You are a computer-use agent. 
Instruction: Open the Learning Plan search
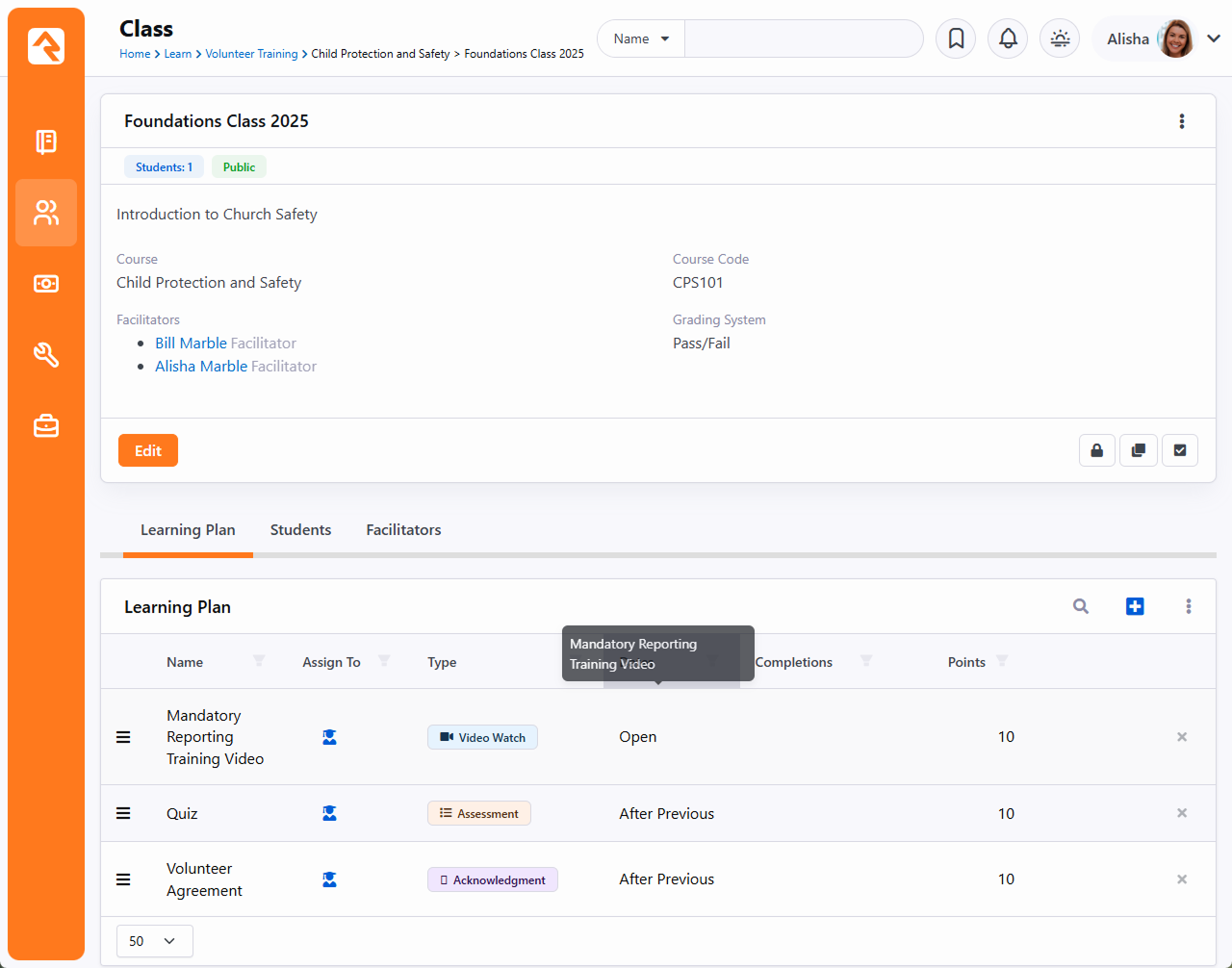tap(1081, 606)
